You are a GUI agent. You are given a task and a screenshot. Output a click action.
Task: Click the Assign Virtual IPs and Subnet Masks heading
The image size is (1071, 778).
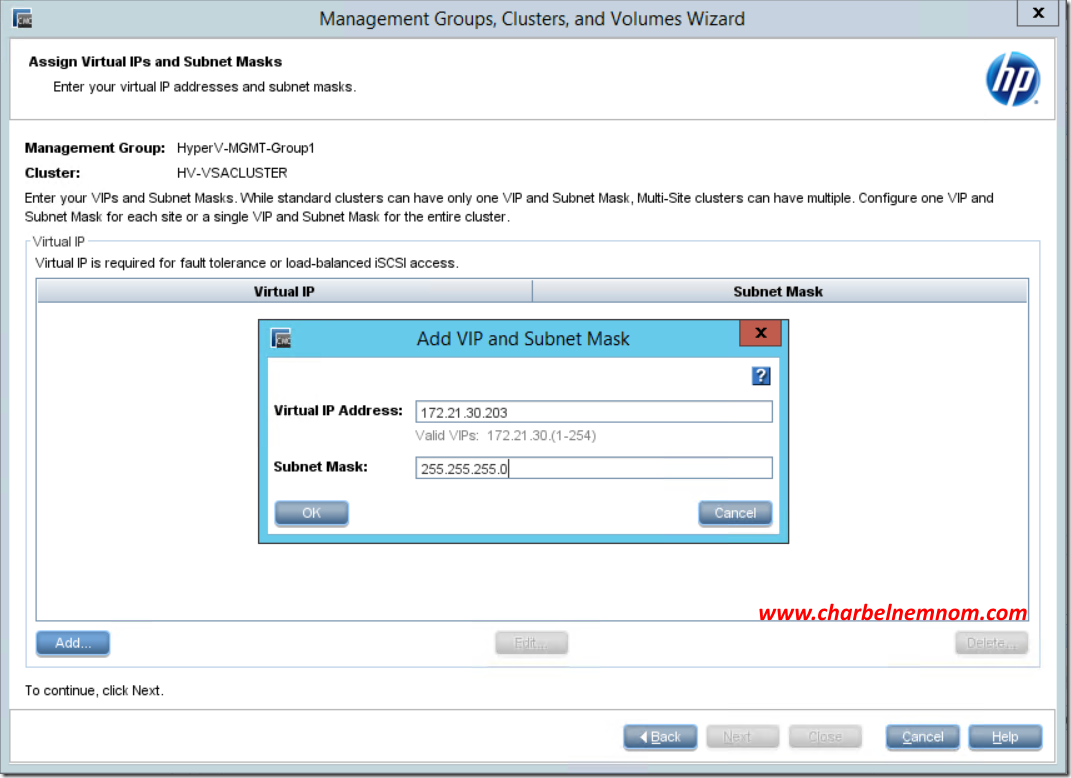pos(155,61)
